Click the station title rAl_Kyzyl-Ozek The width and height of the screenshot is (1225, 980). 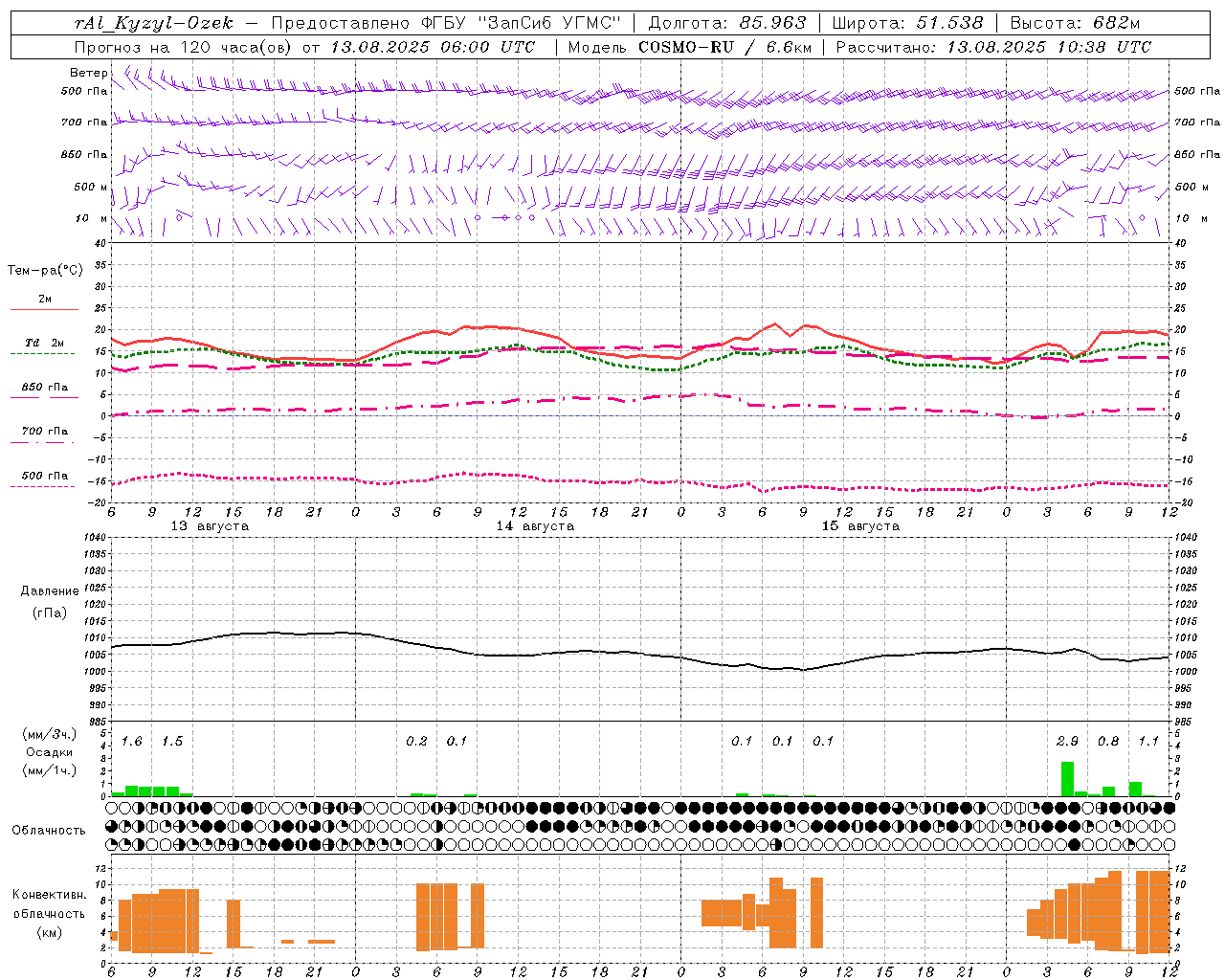point(153,23)
